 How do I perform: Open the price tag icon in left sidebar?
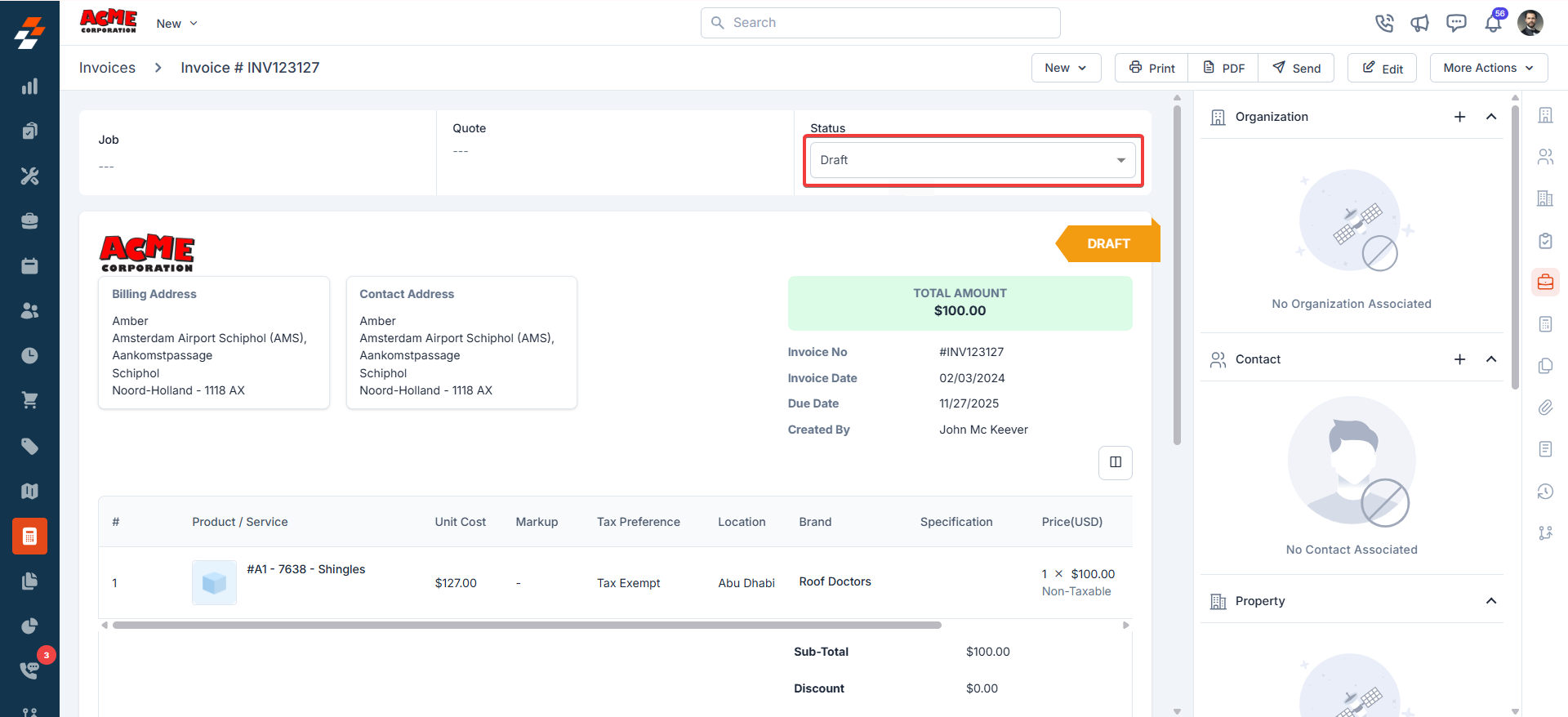pyautogui.click(x=29, y=446)
